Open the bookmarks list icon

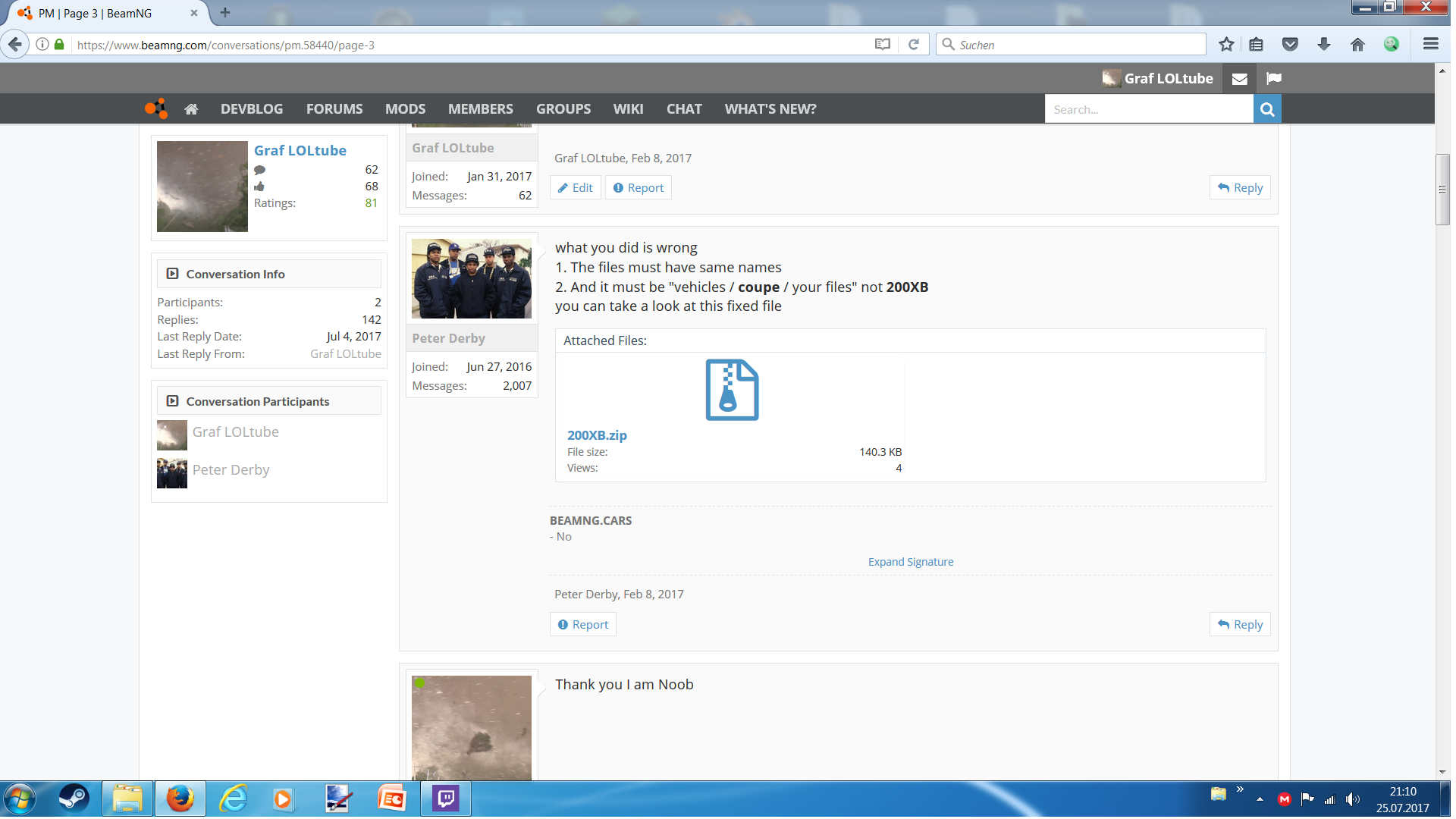pyautogui.click(x=1257, y=45)
